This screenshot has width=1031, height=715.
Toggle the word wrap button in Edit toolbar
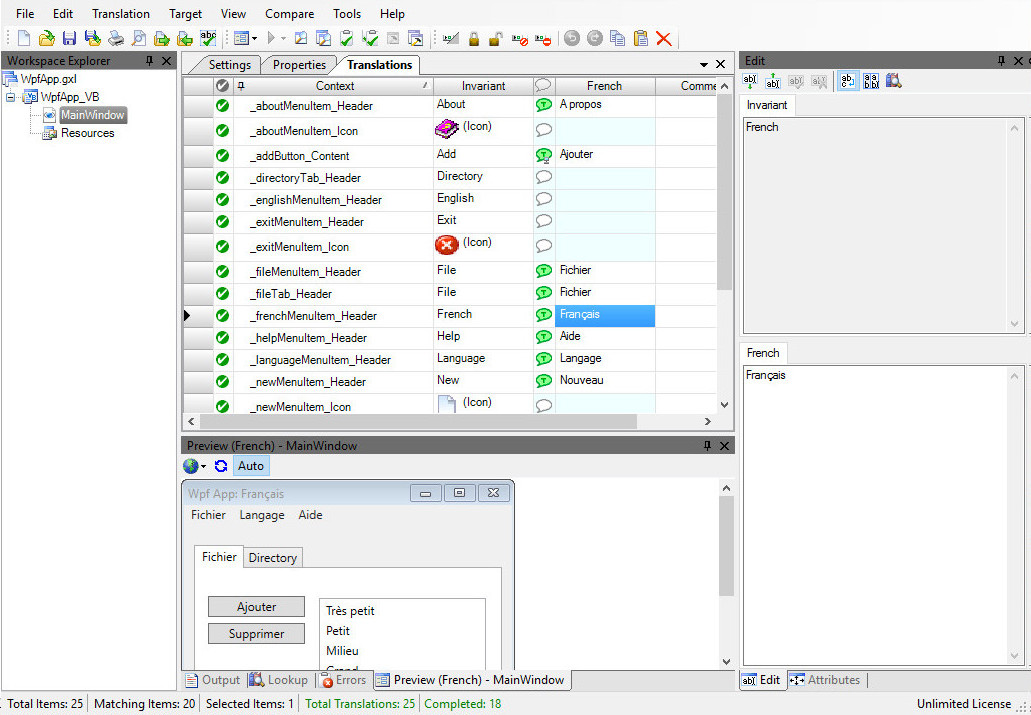point(847,81)
